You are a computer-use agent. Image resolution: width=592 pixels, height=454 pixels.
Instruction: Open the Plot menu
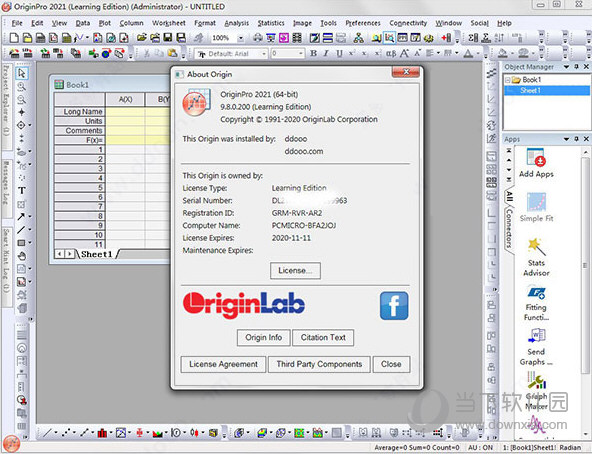[105, 23]
